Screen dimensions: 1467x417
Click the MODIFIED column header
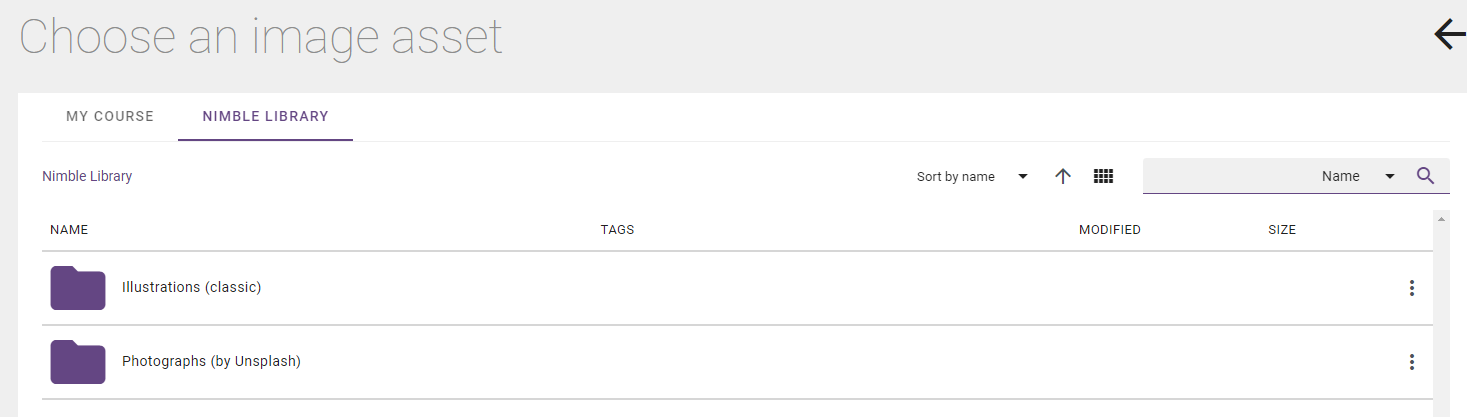pos(1110,230)
